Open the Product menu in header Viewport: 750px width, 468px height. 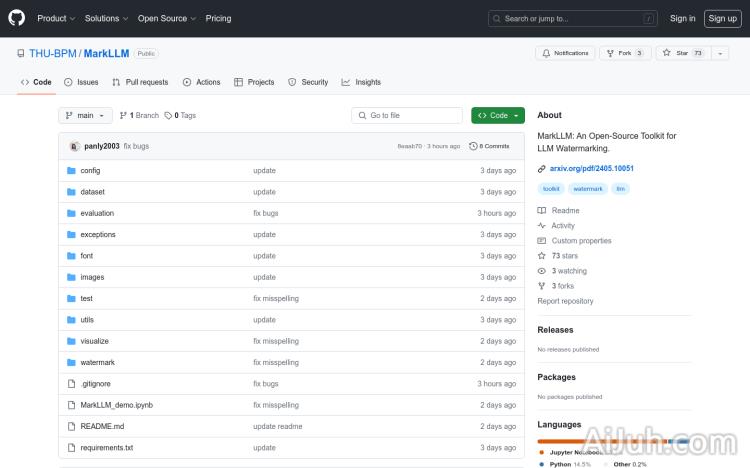[x=56, y=18]
